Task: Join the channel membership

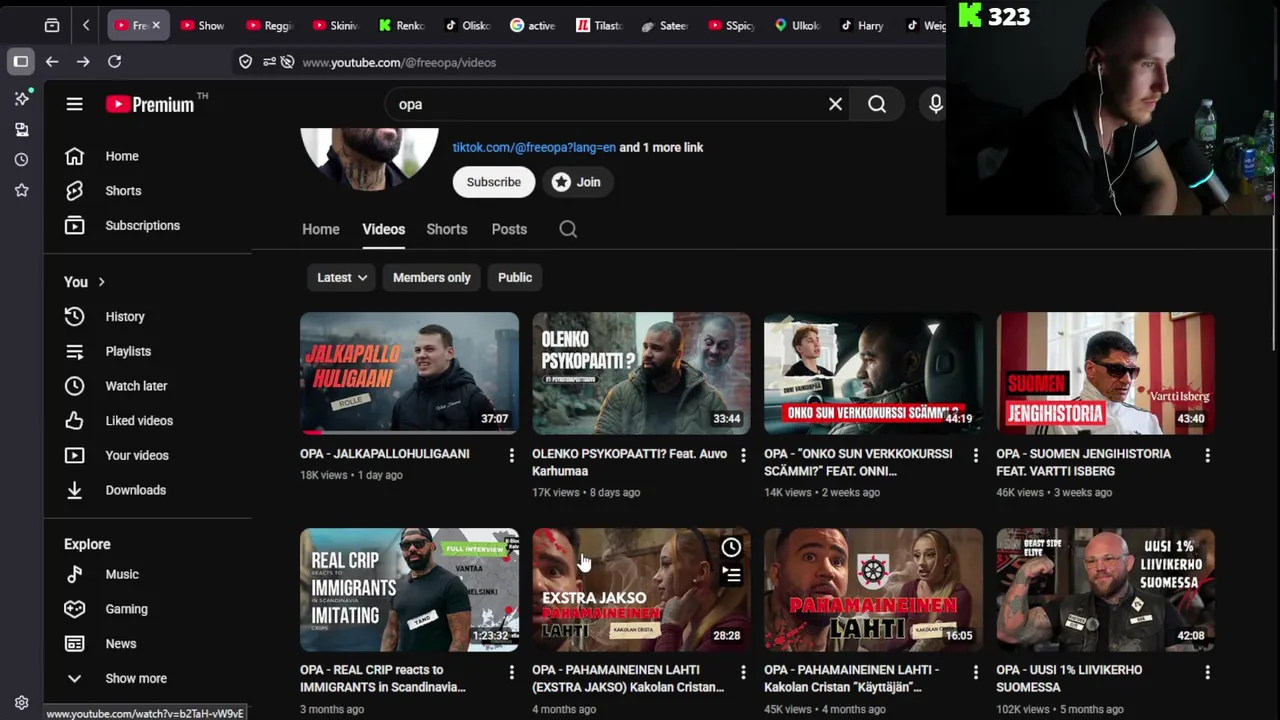Action: coord(576,182)
